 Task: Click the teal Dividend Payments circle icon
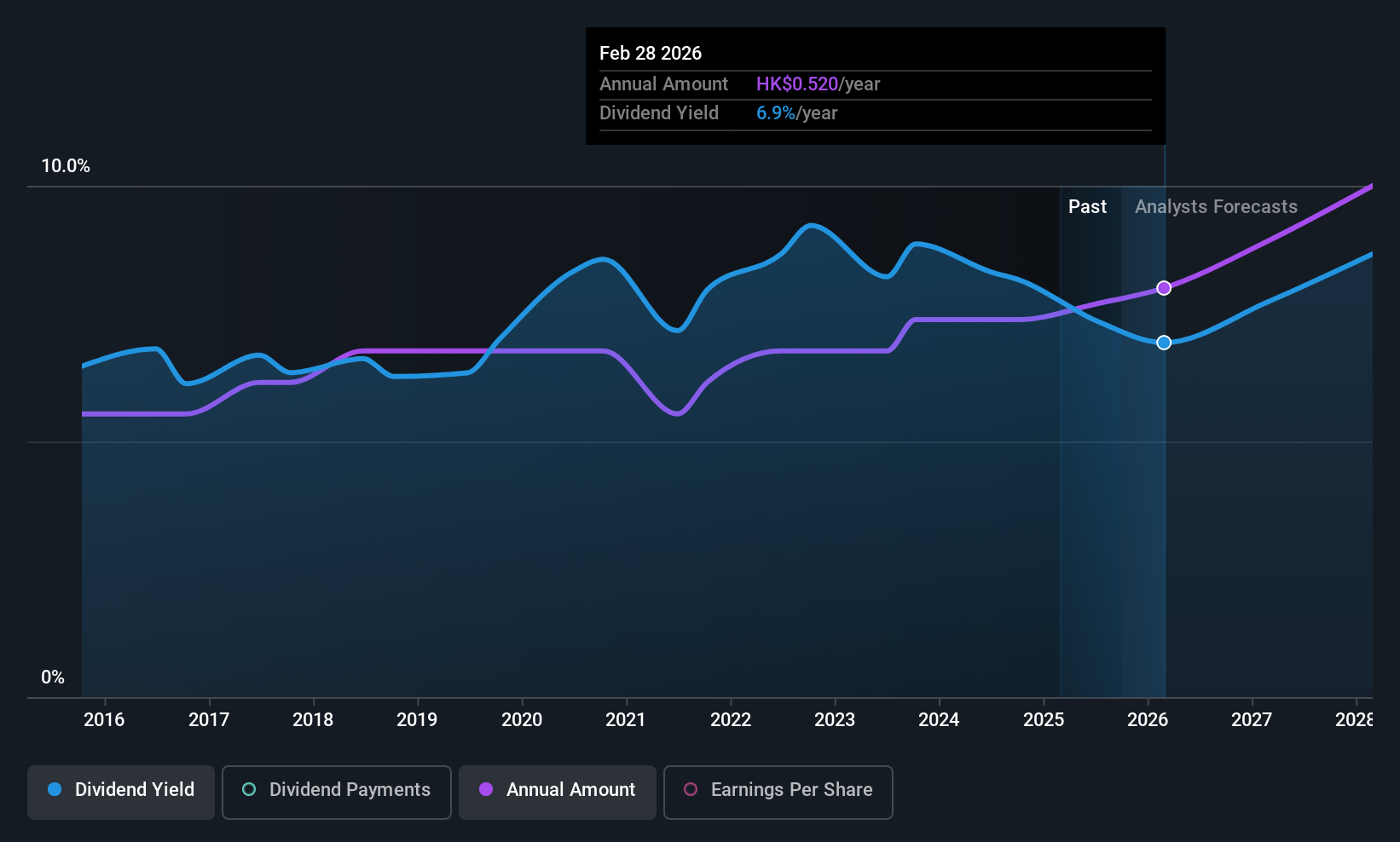coord(249,790)
